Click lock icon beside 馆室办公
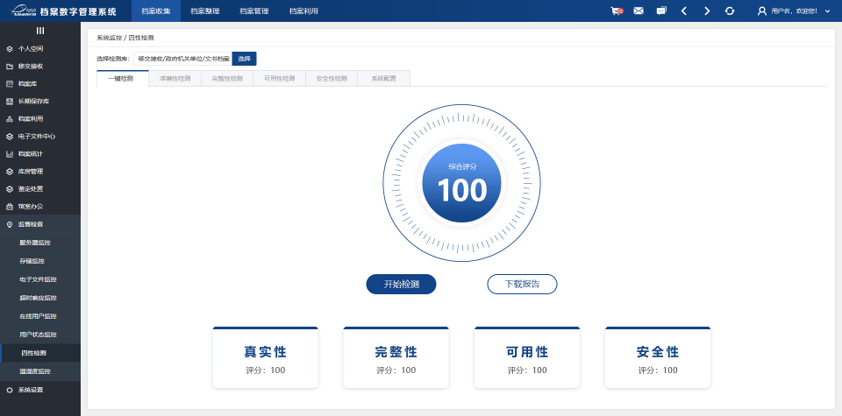 9,207
